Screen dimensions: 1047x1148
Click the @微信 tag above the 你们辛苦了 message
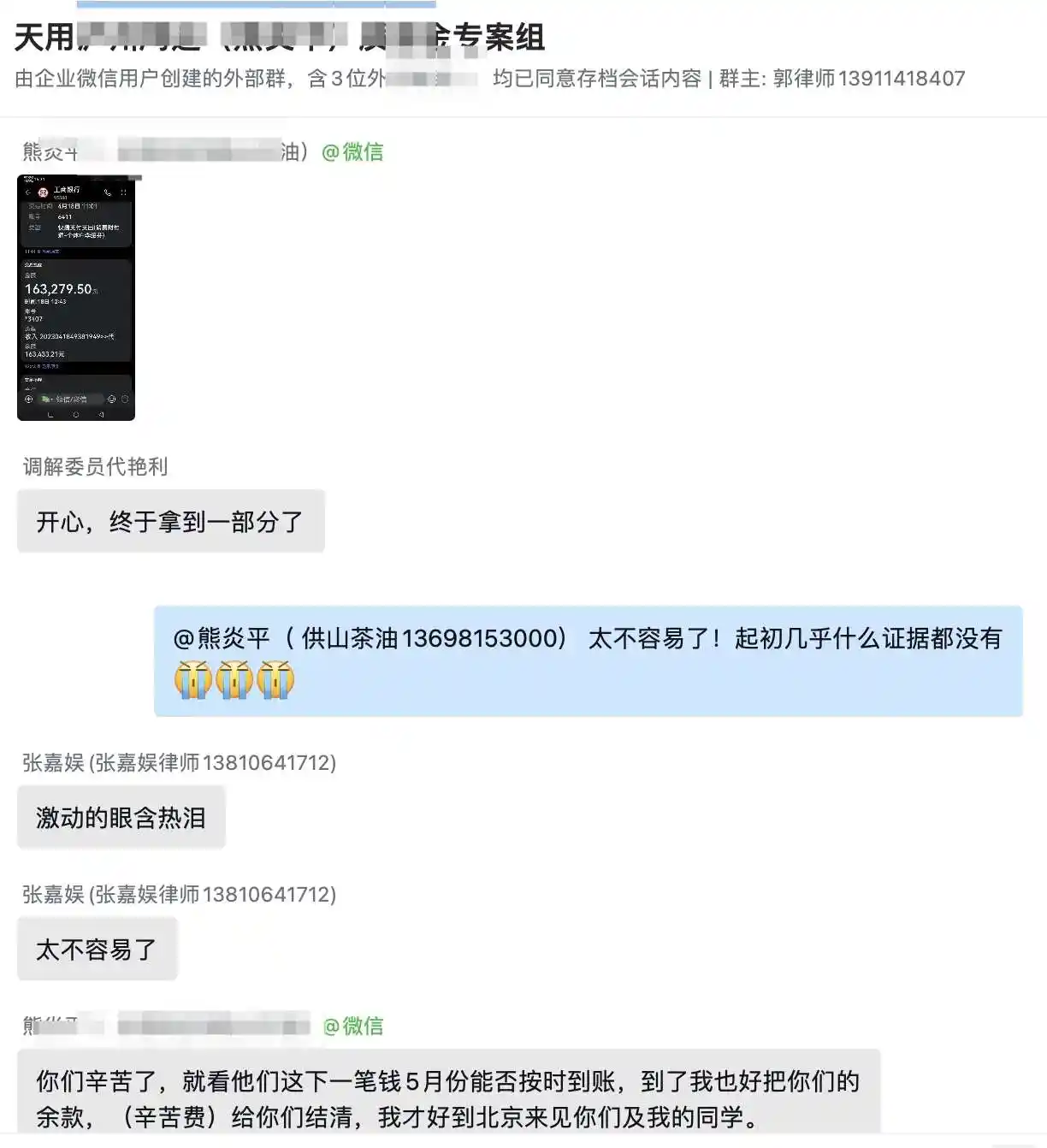point(352,1026)
